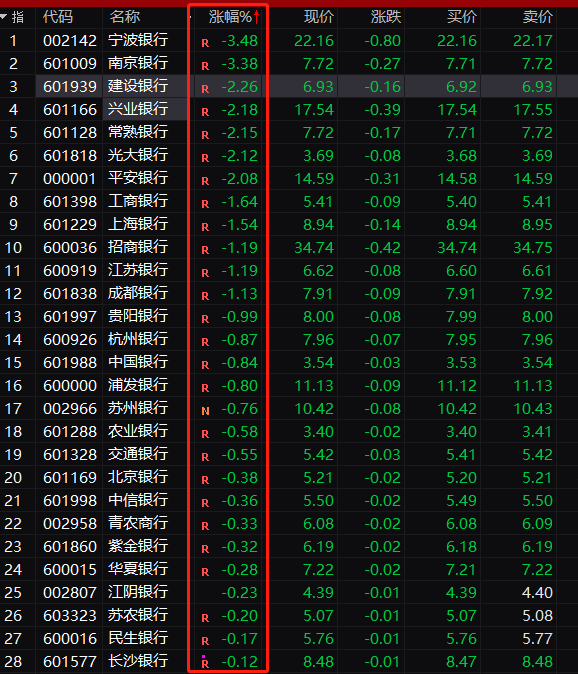Click the R icon in the 建设银行 row
578x674 pixels.
point(205,89)
